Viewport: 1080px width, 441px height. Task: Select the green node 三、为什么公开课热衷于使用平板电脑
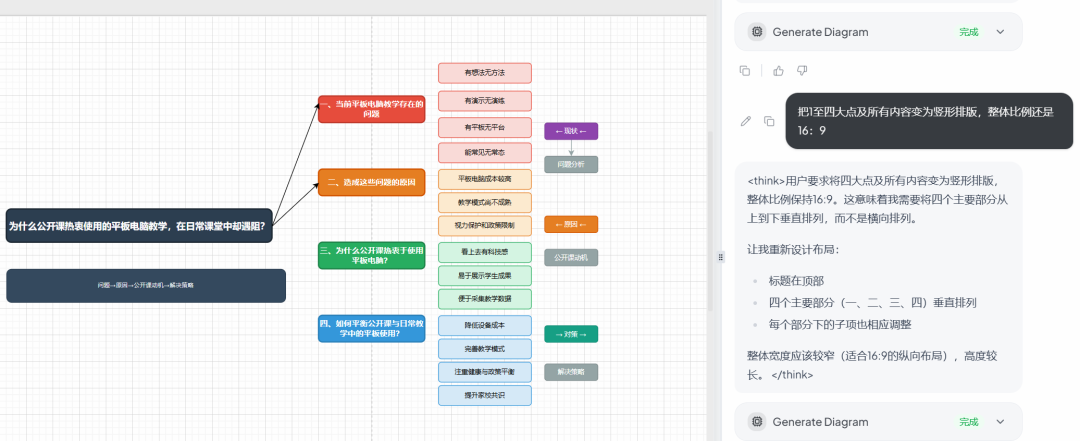click(x=372, y=256)
